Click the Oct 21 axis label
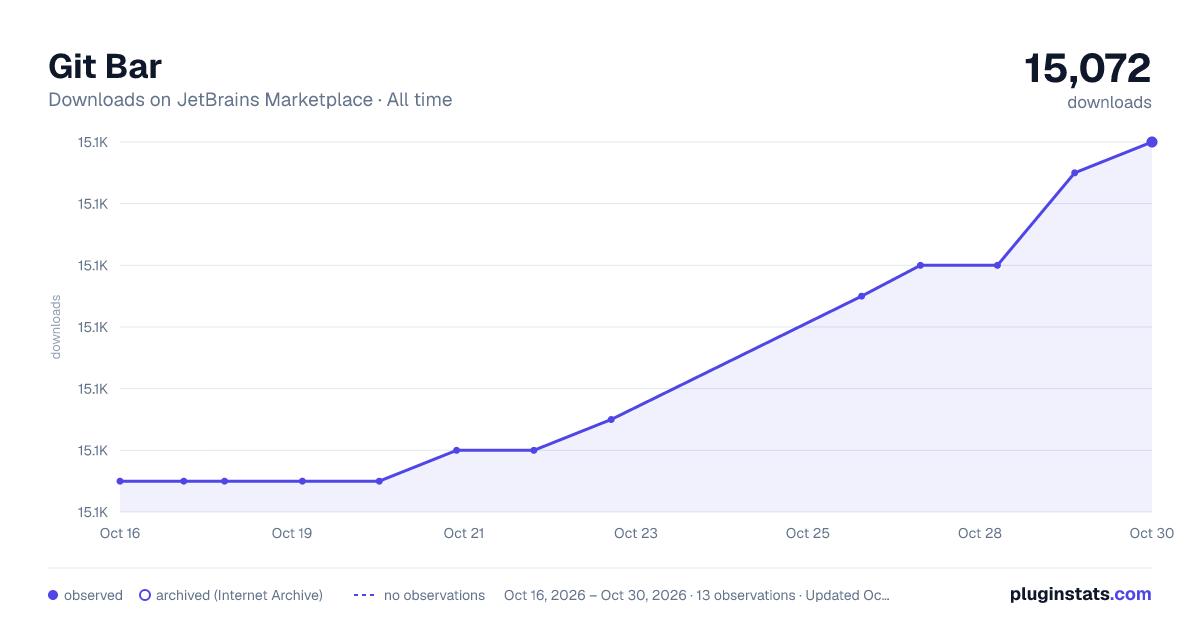This screenshot has width=1200, height=630. pos(464,533)
